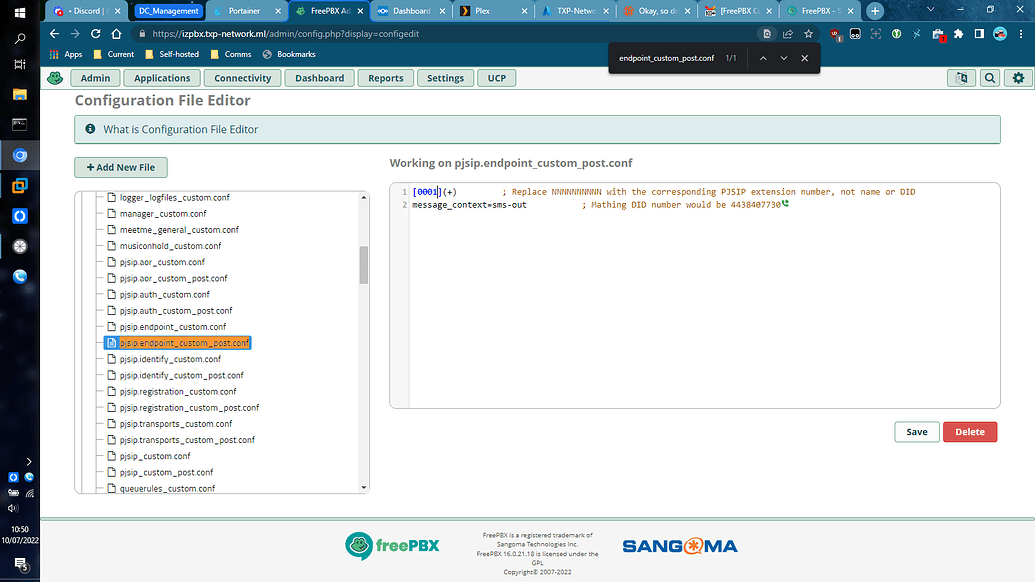Select pjsip.auth_custom.conf in file list

click(165, 294)
